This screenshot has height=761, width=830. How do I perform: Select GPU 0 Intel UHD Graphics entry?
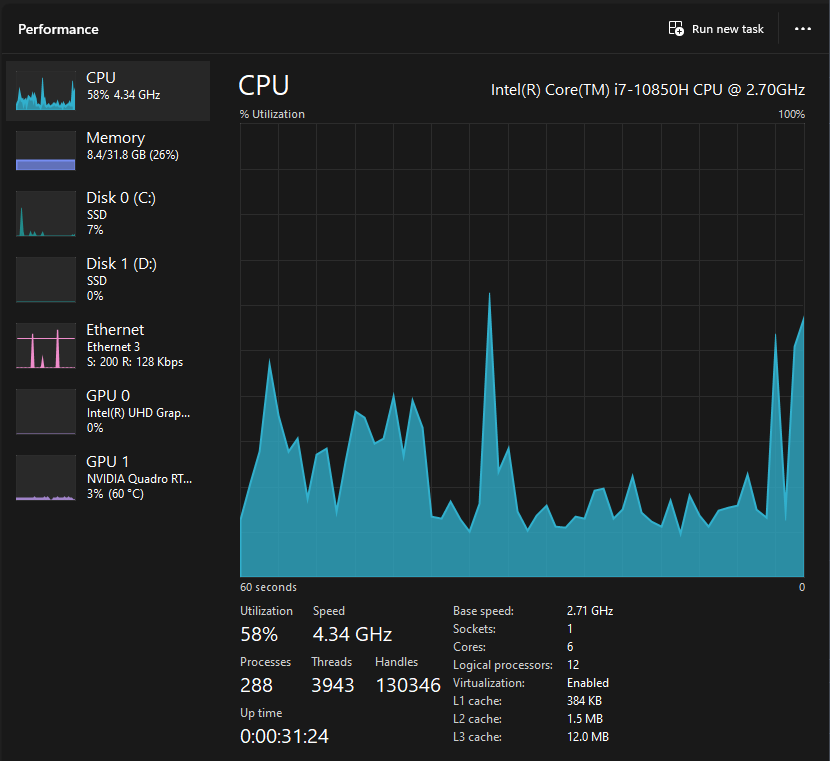pos(115,410)
